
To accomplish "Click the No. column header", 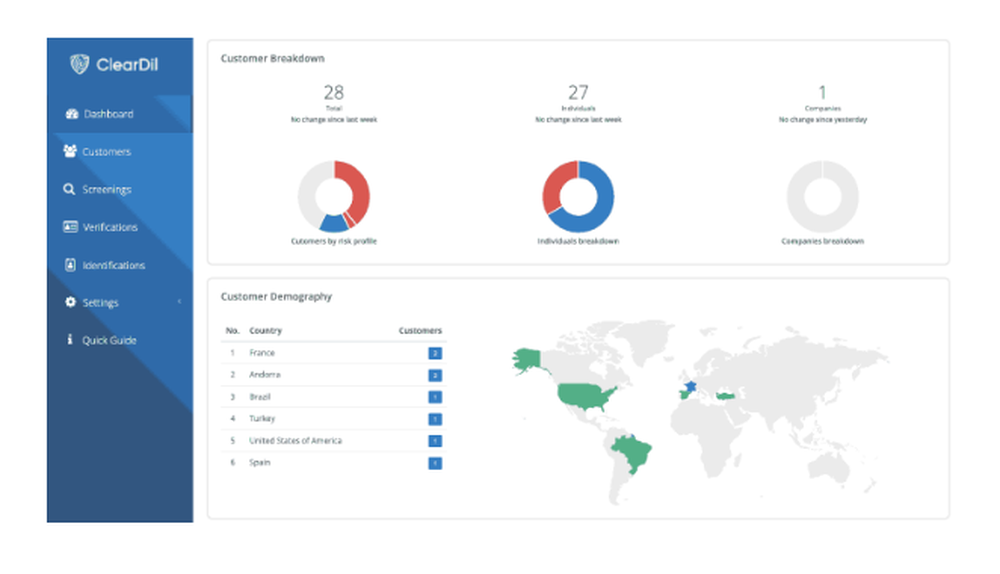I will [x=232, y=330].
